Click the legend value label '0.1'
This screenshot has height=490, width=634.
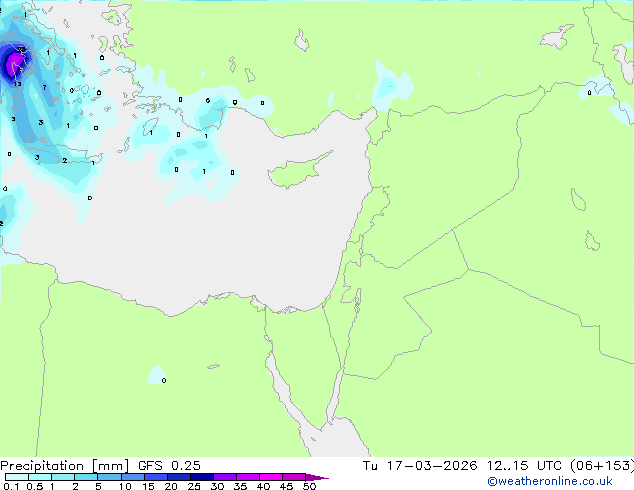point(11,486)
